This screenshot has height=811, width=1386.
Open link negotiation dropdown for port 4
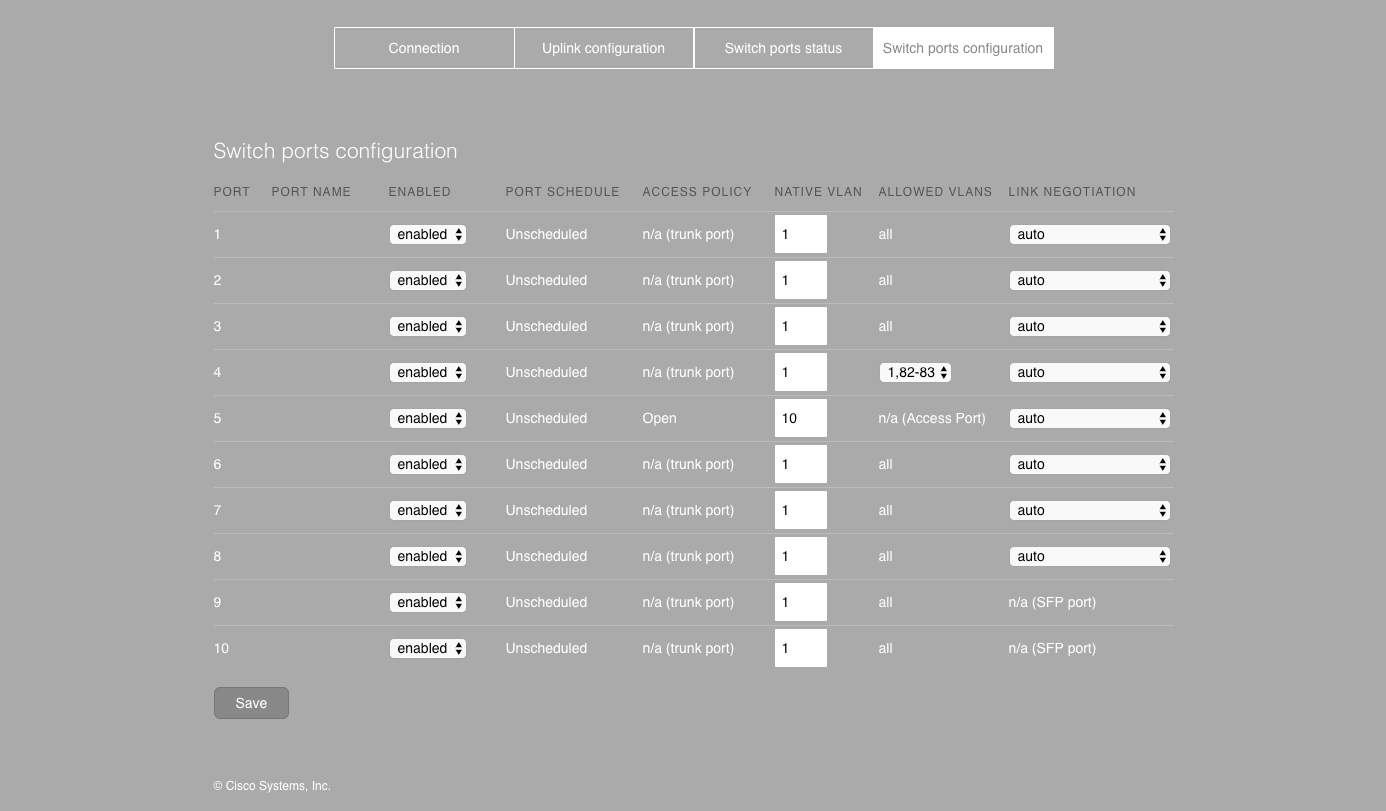click(x=1089, y=373)
